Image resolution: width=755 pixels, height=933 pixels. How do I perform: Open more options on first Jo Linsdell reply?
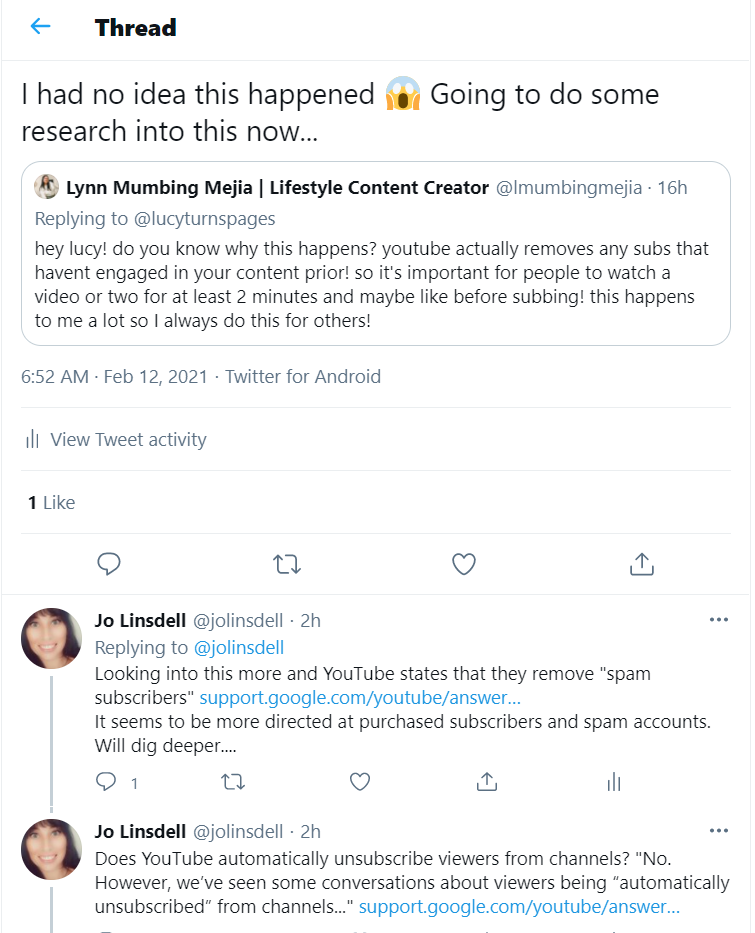pos(718,620)
